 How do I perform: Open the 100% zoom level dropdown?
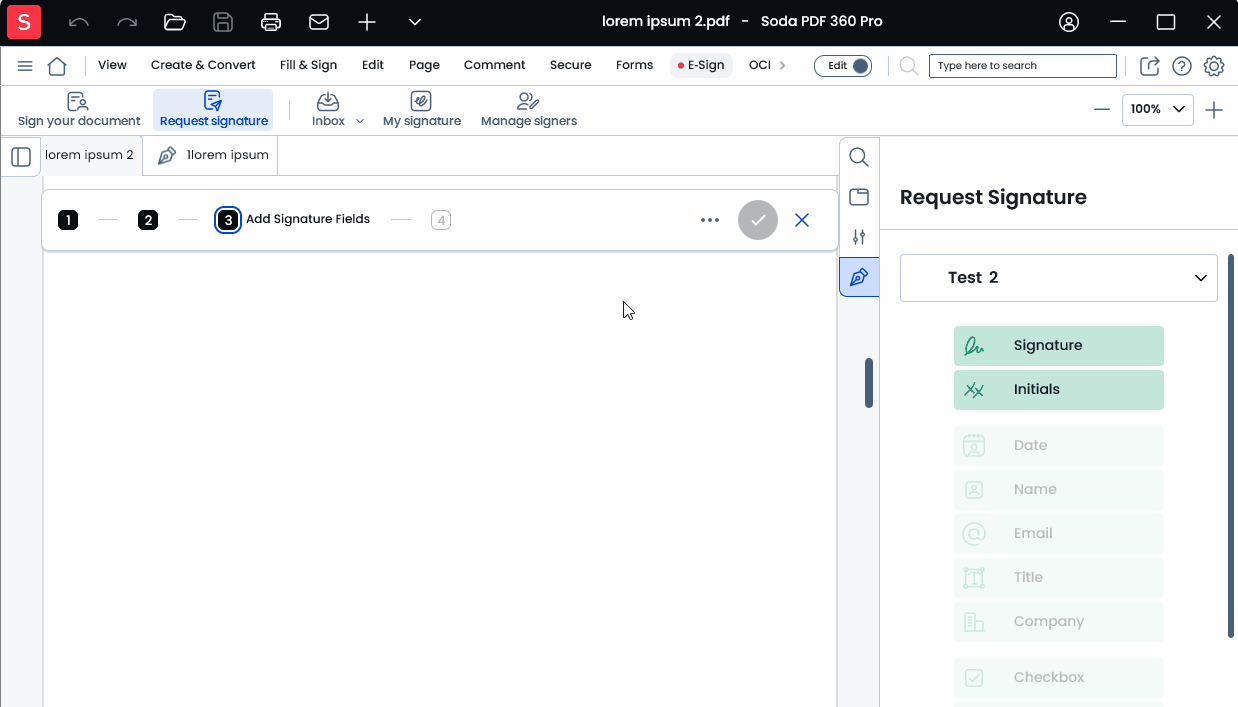[1157, 109]
